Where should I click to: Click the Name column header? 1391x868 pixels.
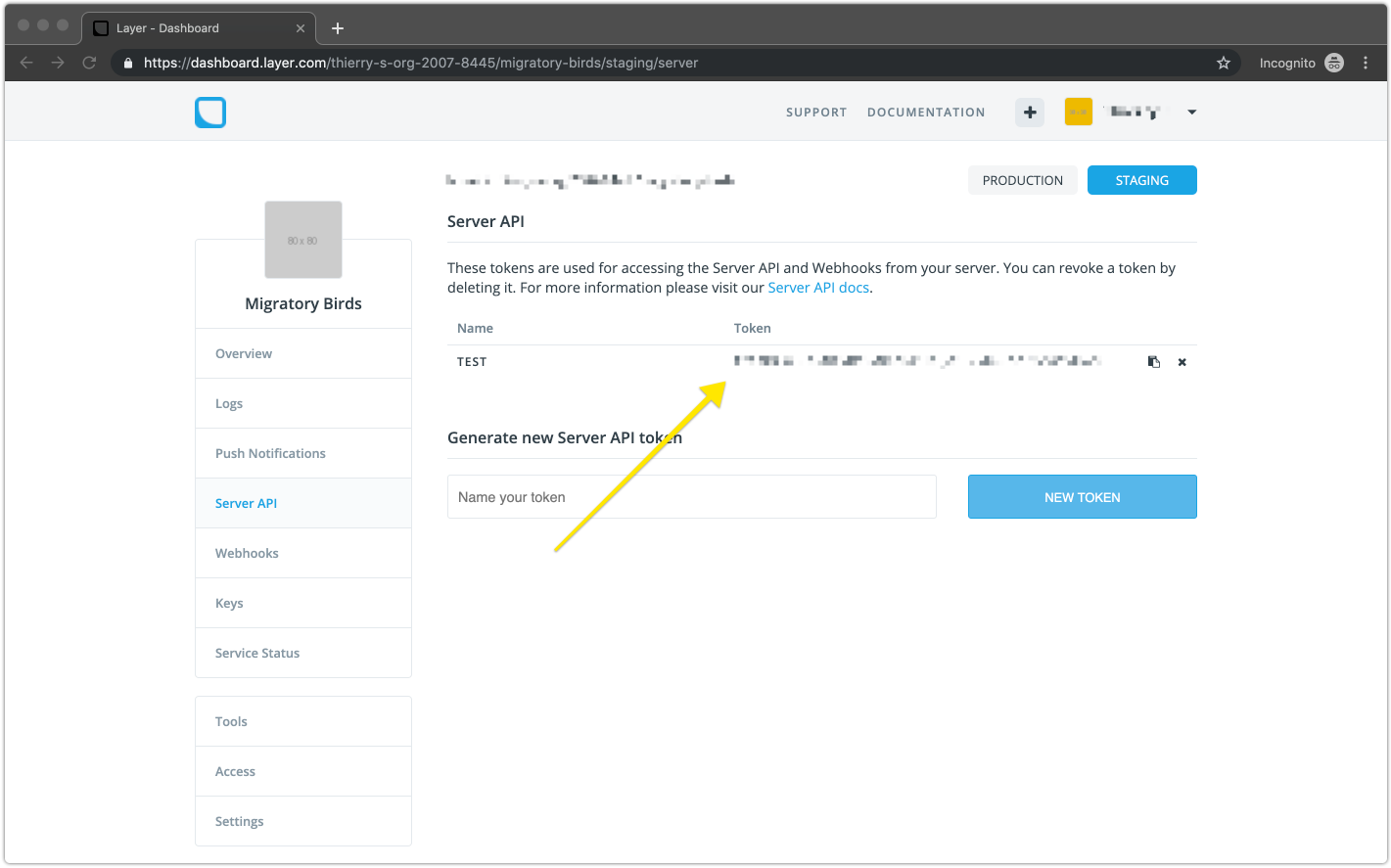[475, 328]
